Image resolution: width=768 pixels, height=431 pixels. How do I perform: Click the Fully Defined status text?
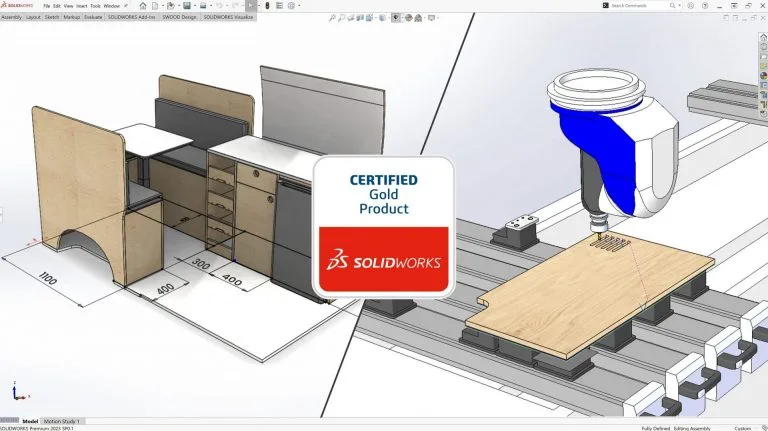[655, 429]
